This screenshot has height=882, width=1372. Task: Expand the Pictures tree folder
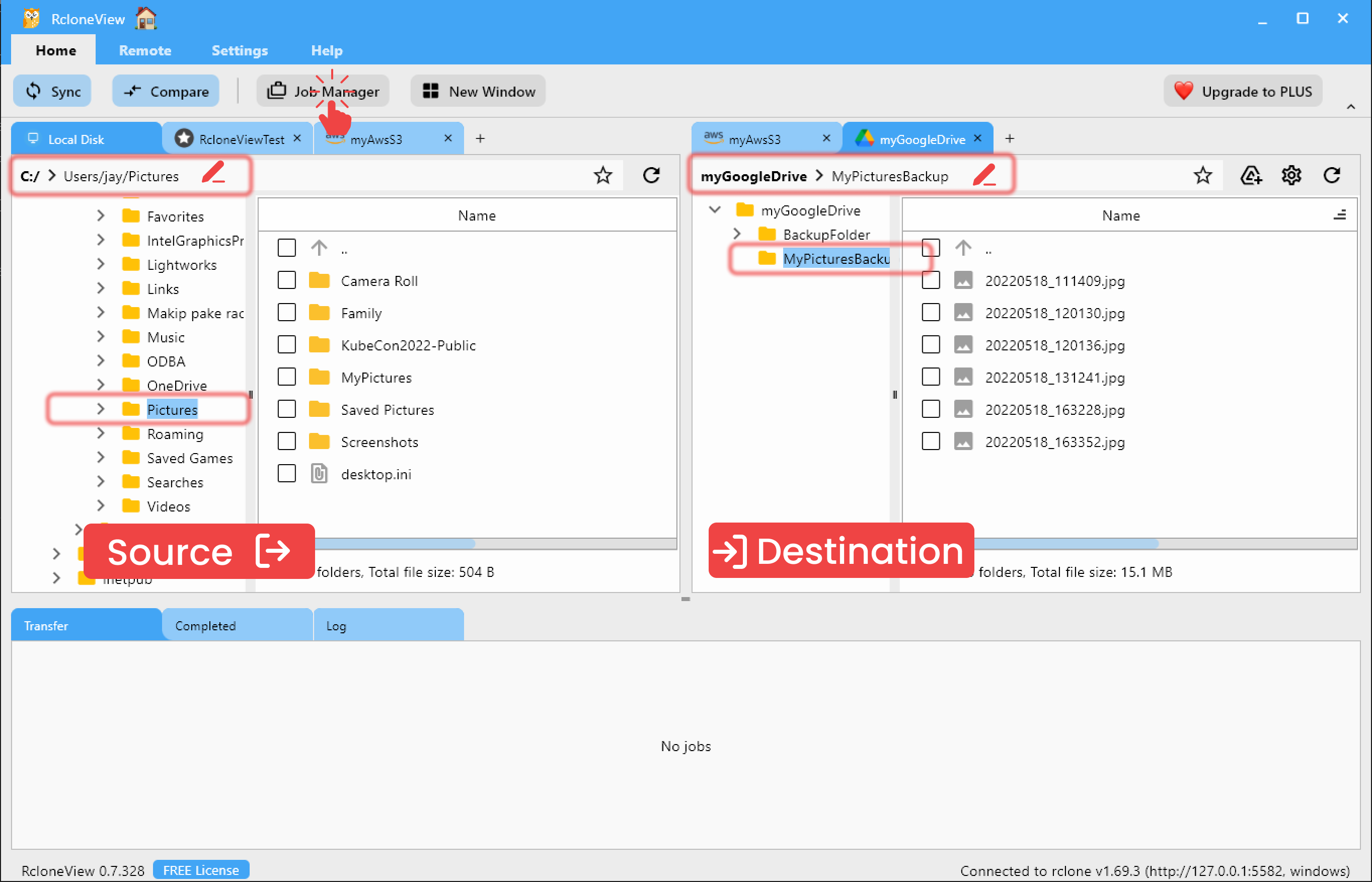coord(101,409)
